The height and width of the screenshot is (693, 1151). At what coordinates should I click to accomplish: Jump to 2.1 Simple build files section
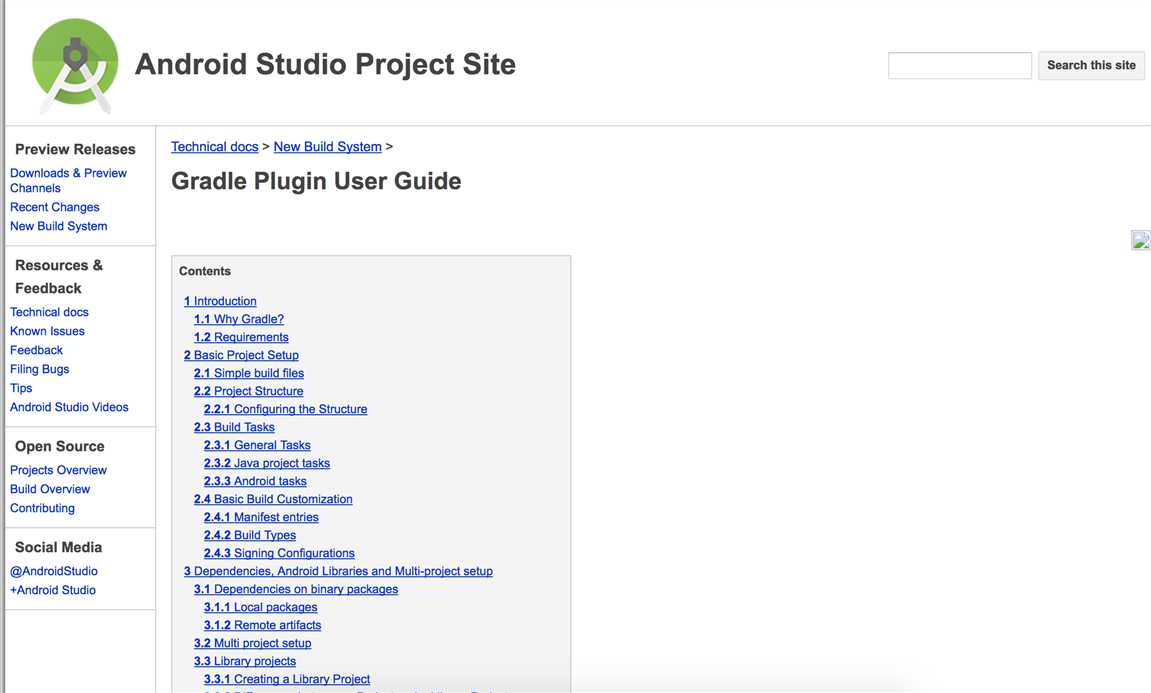click(249, 373)
